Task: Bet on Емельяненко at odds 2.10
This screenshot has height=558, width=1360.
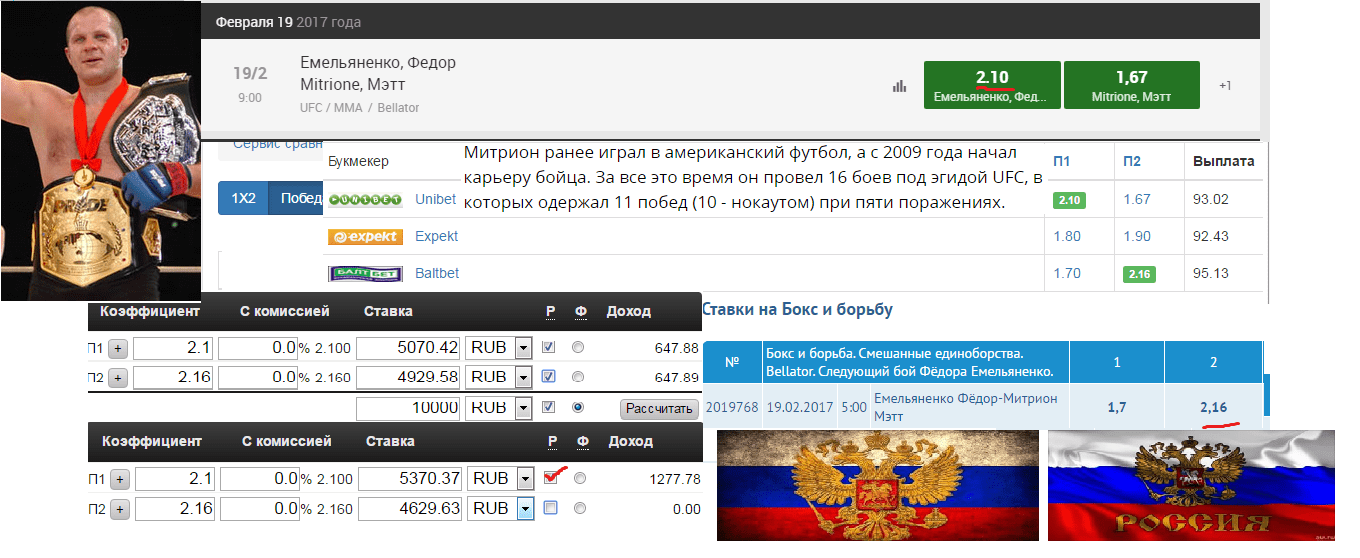Action: point(991,85)
